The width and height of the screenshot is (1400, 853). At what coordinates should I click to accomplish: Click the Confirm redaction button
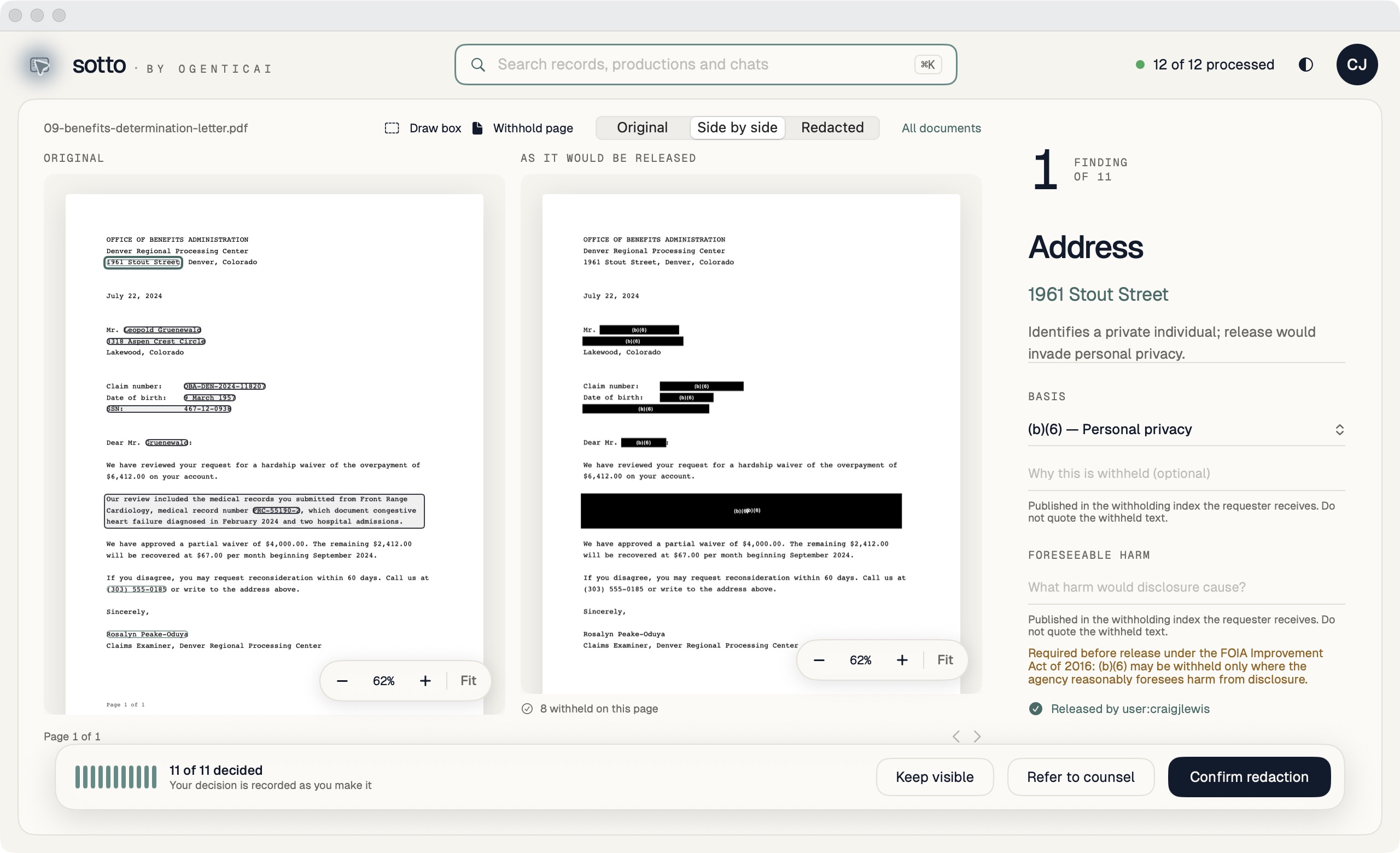point(1249,777)
